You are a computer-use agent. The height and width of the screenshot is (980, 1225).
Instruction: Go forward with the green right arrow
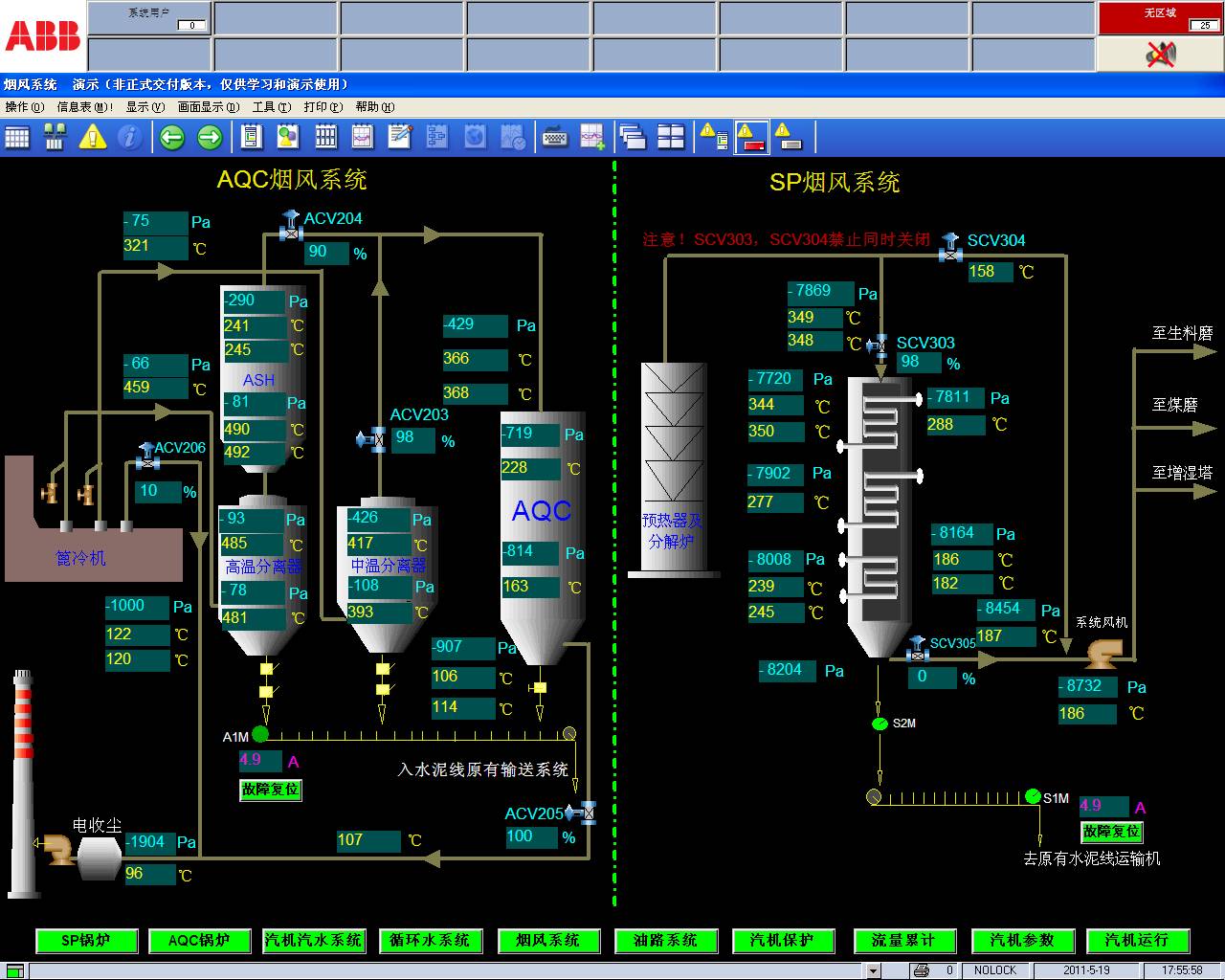pos(209,138)
